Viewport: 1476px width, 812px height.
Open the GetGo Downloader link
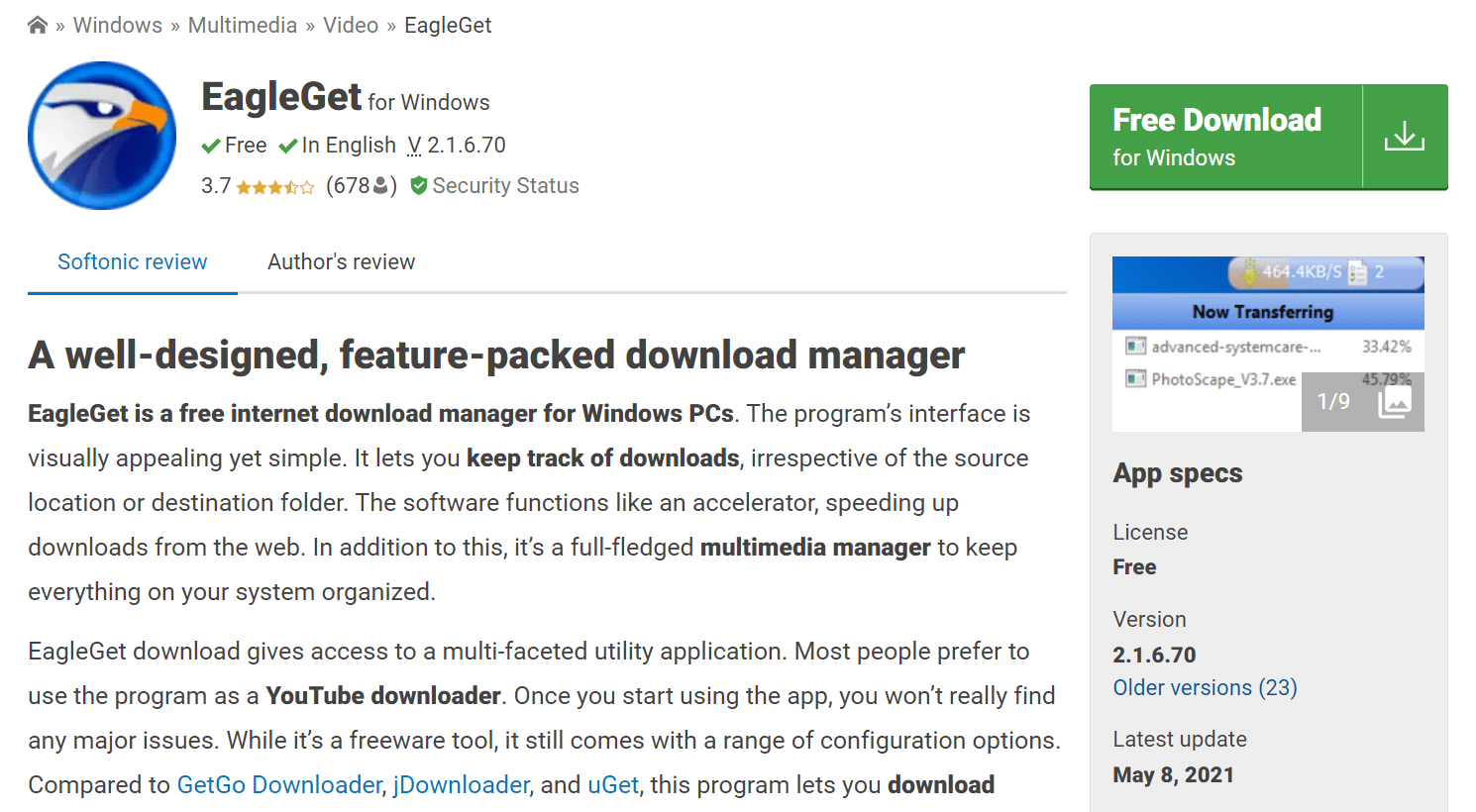click(279, 784)
